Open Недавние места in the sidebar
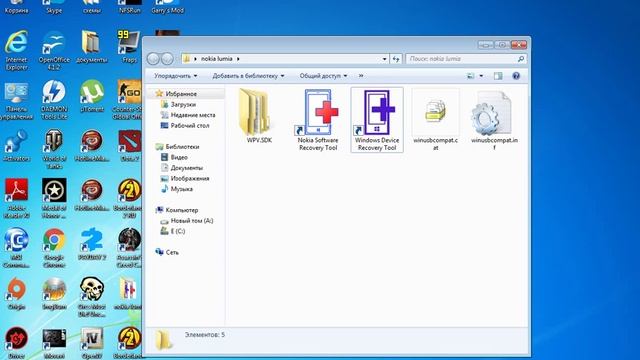The image size is (640, 360). (x=193, y=115)
